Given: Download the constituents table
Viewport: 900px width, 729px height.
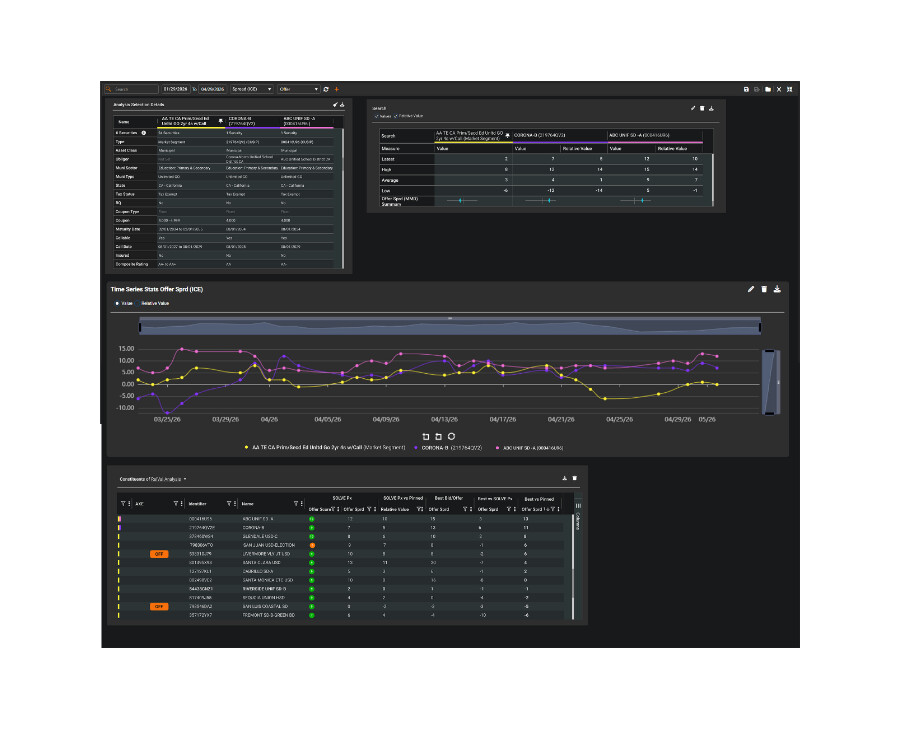Looking at the screenshot, I should coord(565,478).
